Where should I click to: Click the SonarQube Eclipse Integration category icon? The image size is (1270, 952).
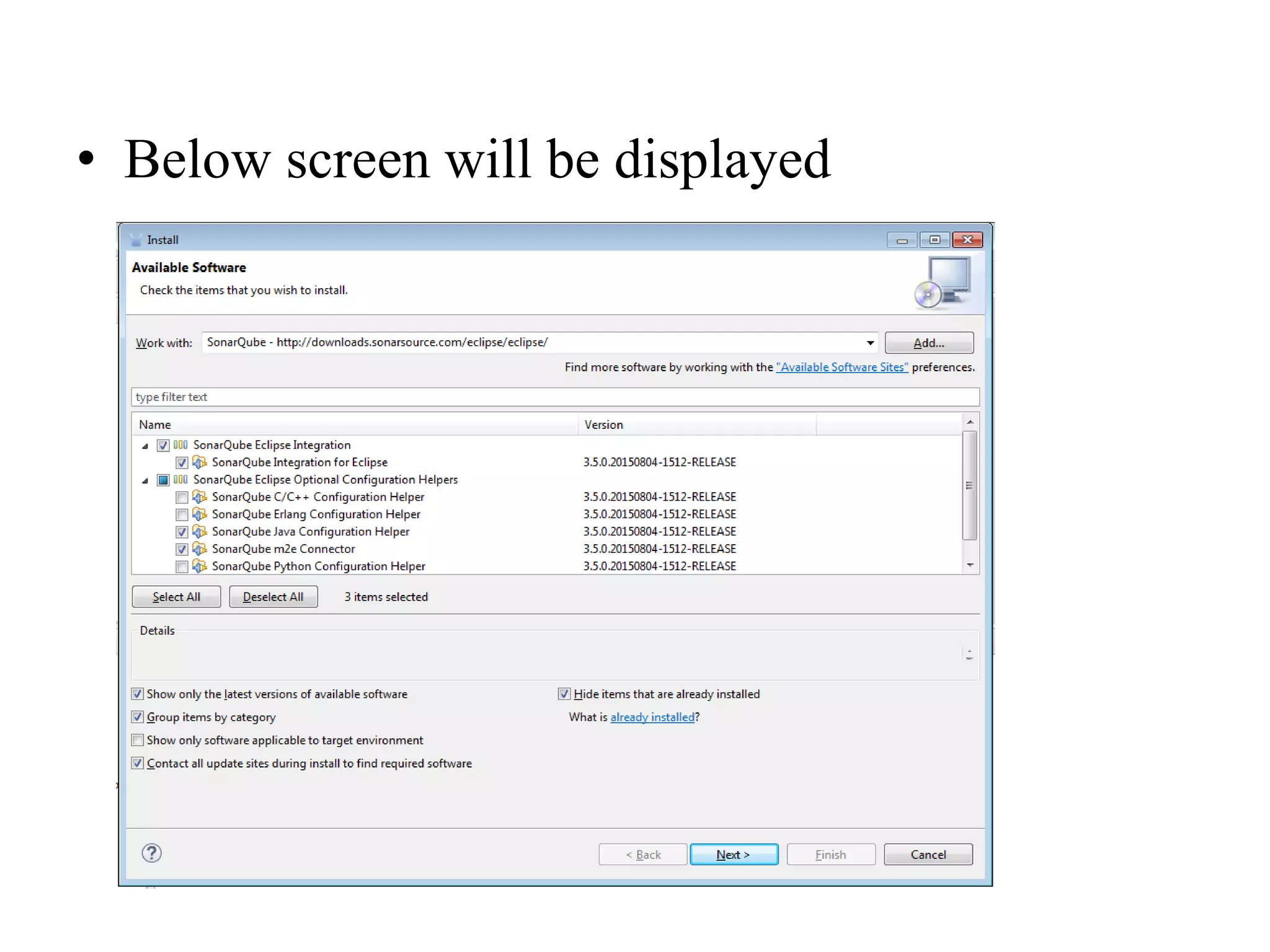180,445
